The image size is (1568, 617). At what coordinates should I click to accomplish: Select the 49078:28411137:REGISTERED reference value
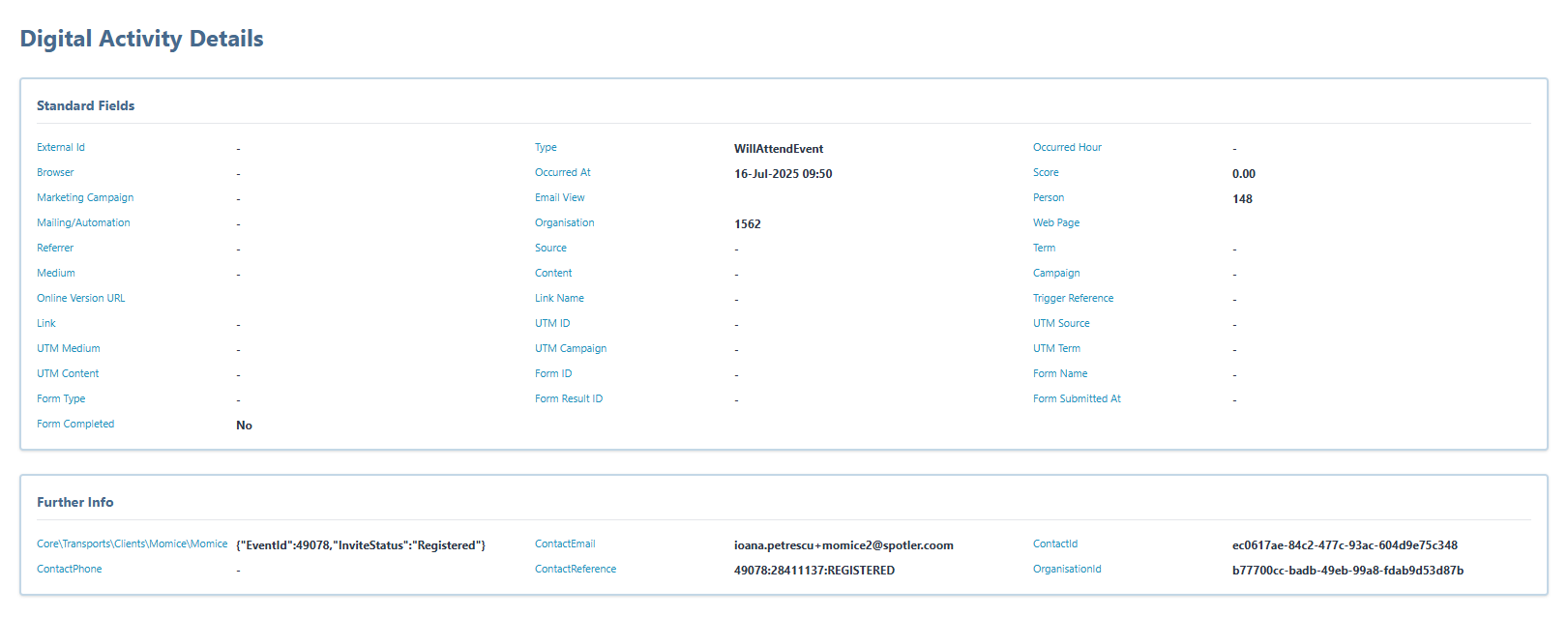[814, 571]
